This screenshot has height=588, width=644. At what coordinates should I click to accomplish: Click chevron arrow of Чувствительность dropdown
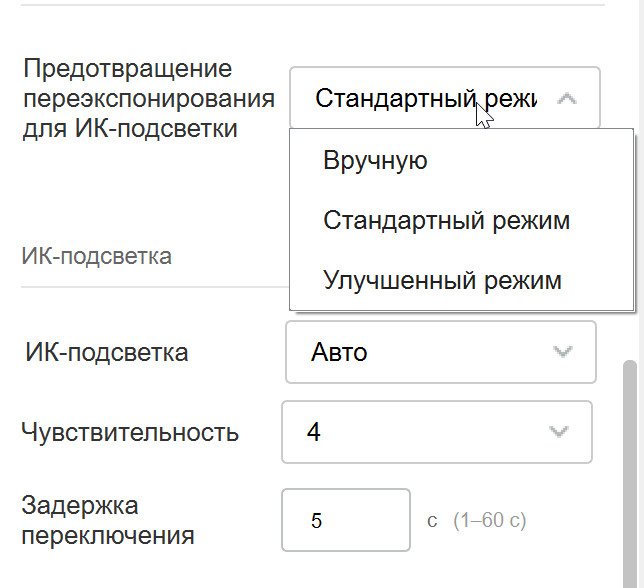click(x=559, y=432)
